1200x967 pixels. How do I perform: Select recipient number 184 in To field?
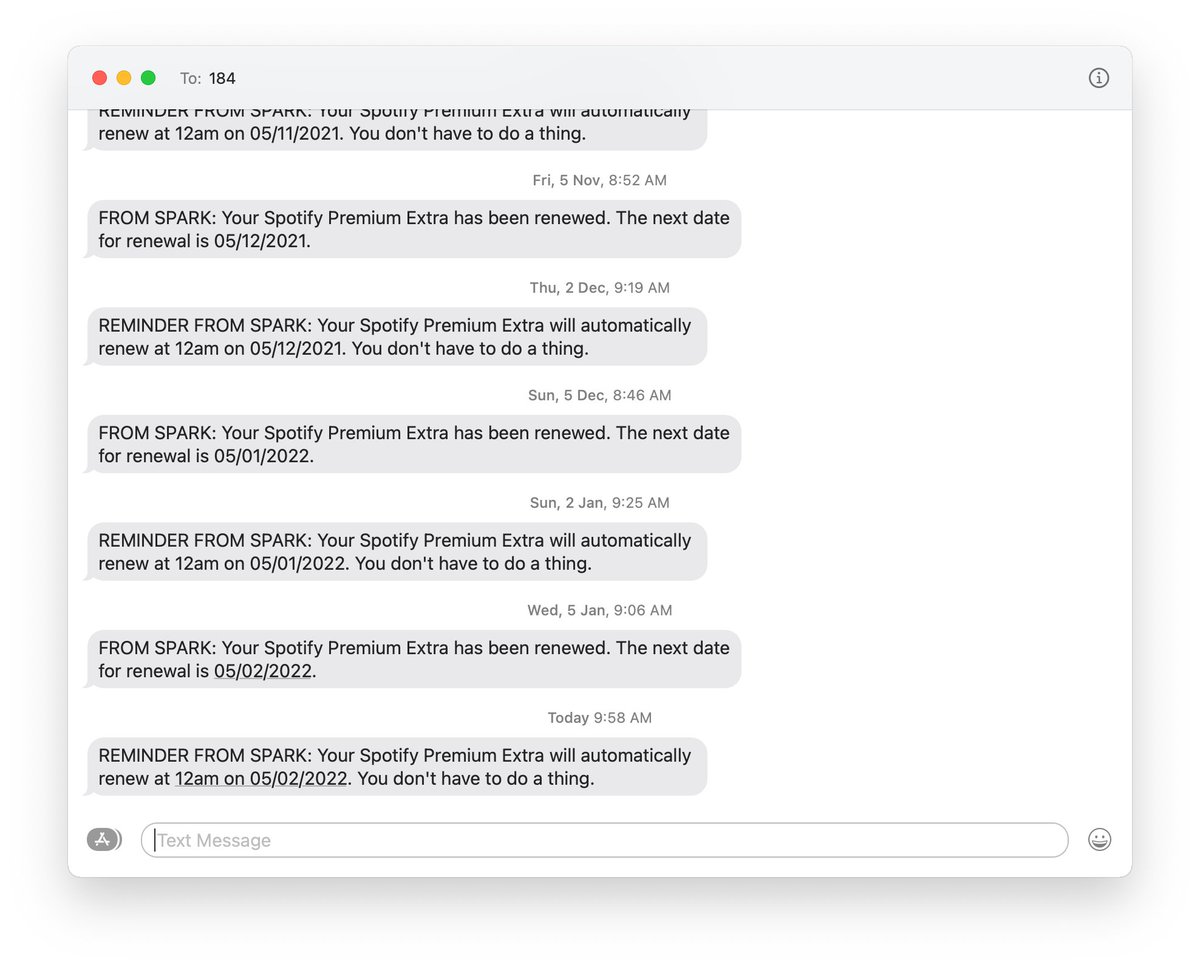click(222, 78)
